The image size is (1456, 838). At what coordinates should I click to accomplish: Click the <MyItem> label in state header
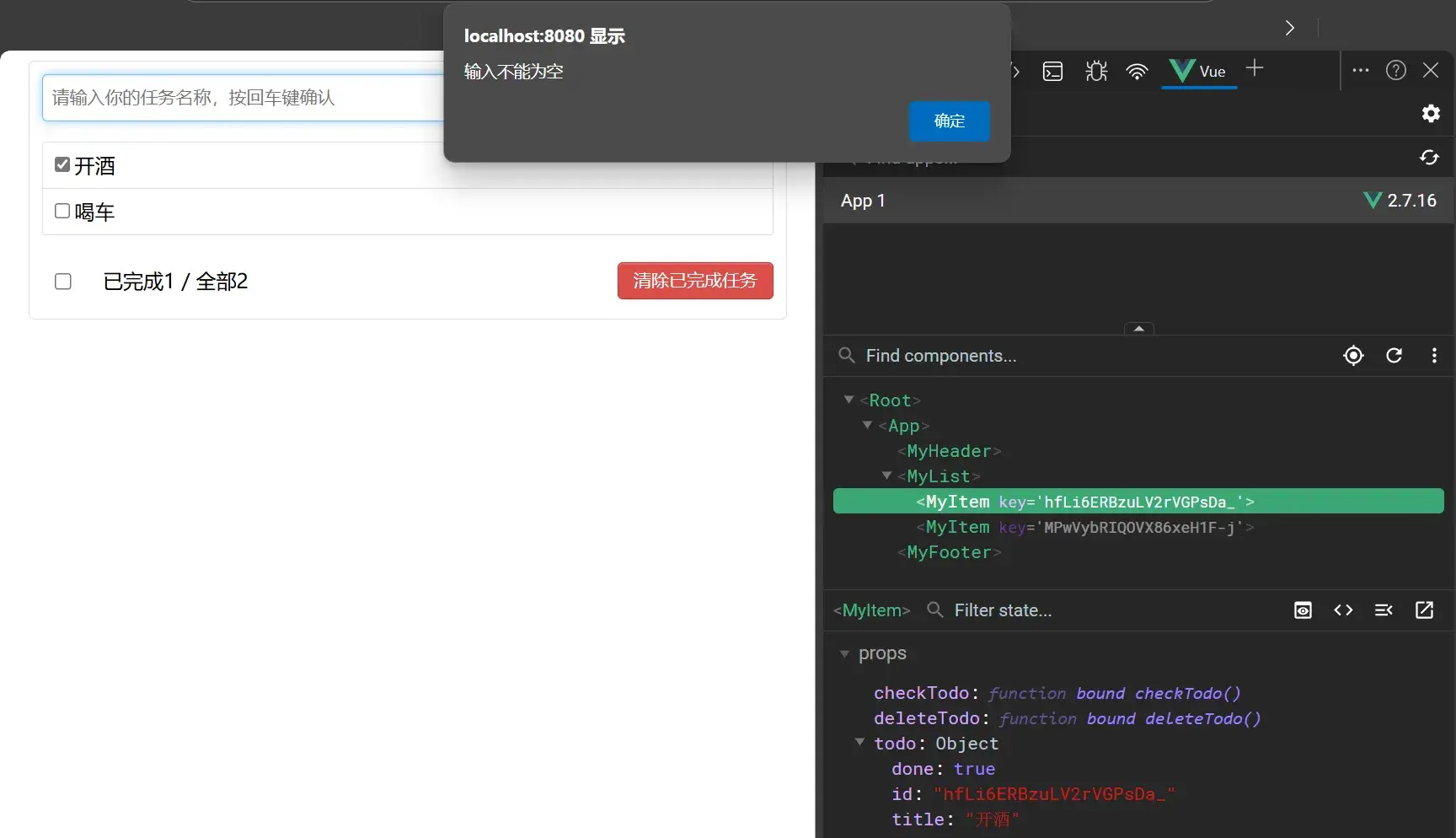click(871, 610)
